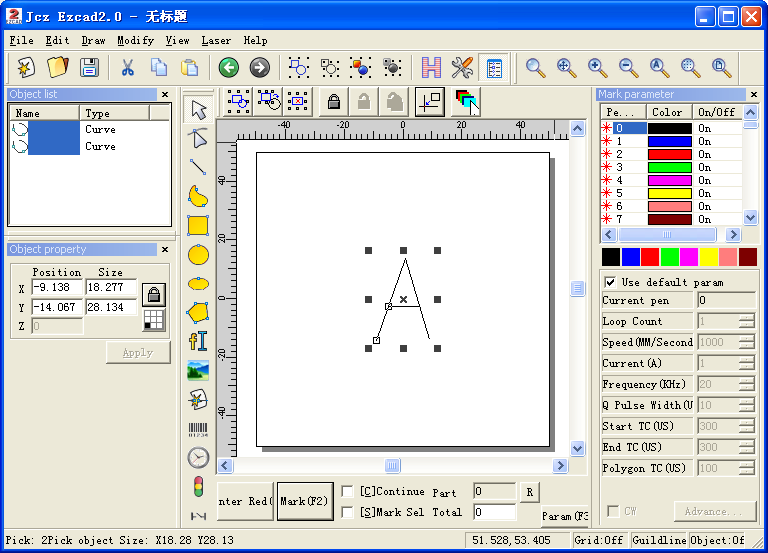Select the Line draw tool
Viewport: 768px width, 553px height.
click(198, 168)
